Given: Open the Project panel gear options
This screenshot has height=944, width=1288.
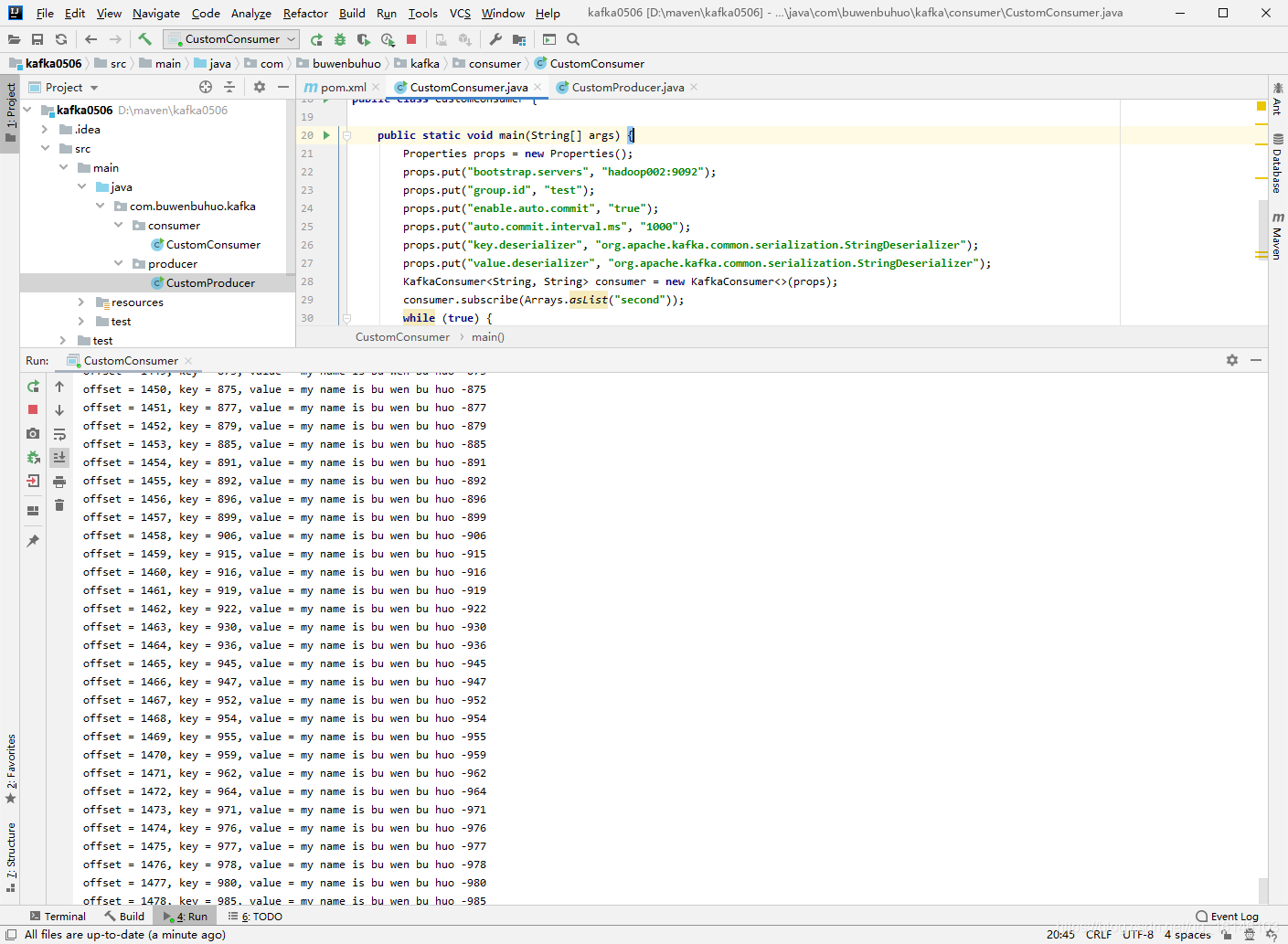Looking at the screenshot, I should tap(260, 87).
